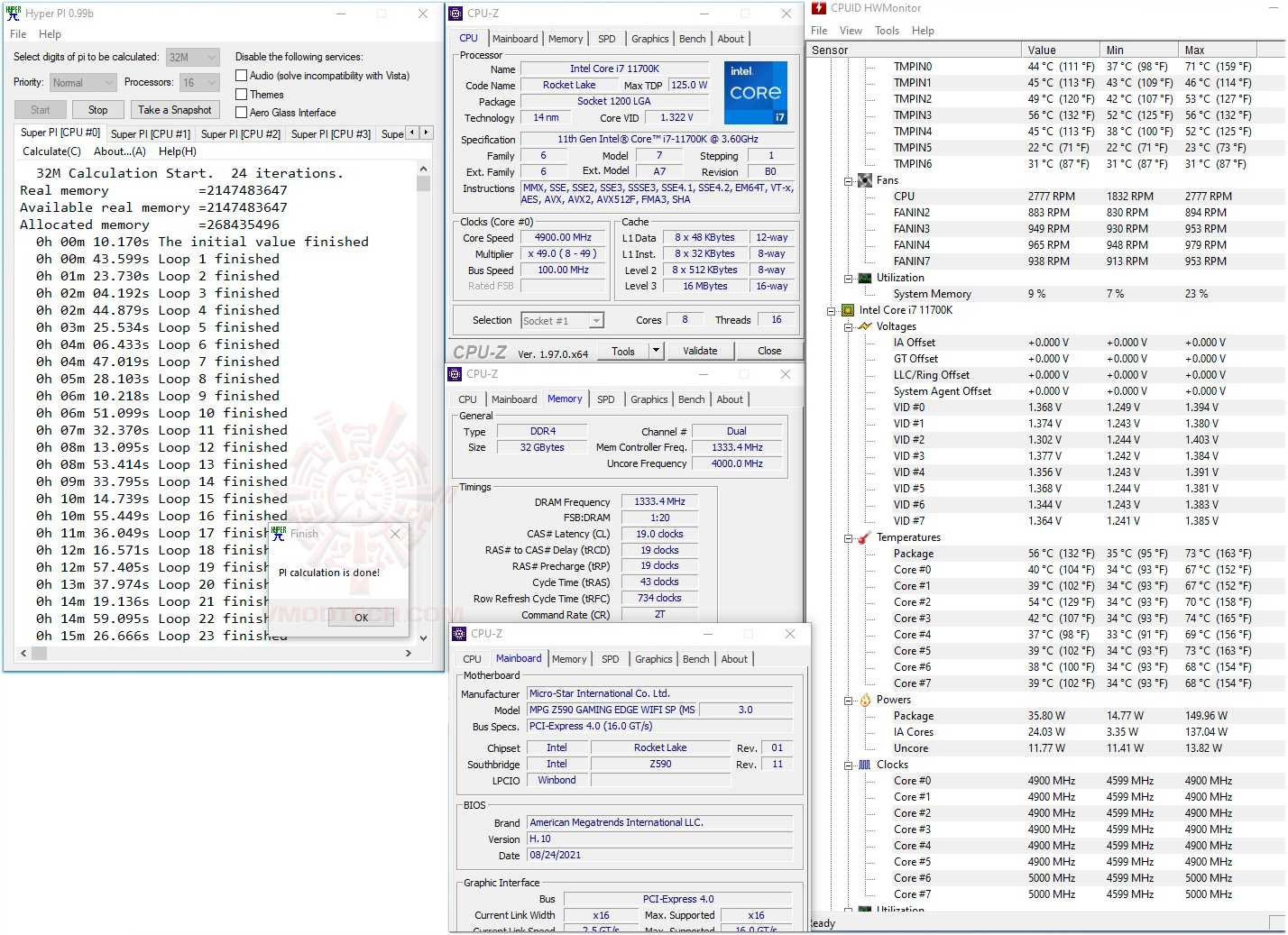The image size is (1288, 935).
Task: Open the View menu in HWMonitor
Action: pyautogui.click(x=851, y=31)
